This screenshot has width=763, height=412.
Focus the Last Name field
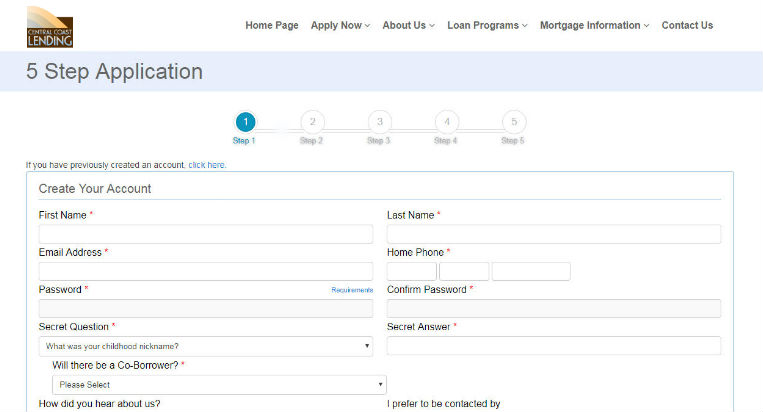click(554, 234)
